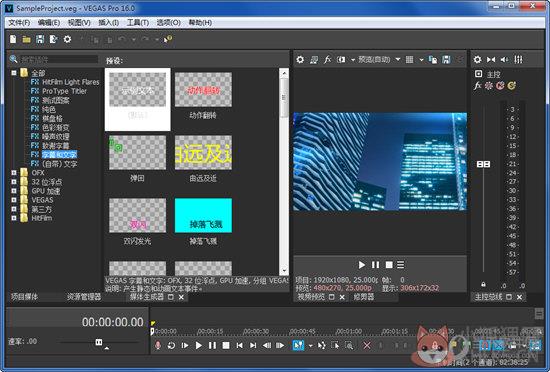Expand the GPU 加速 folder
Viewport: 550px width, 372px height.
pyautogui.click(x=14, y=191)
